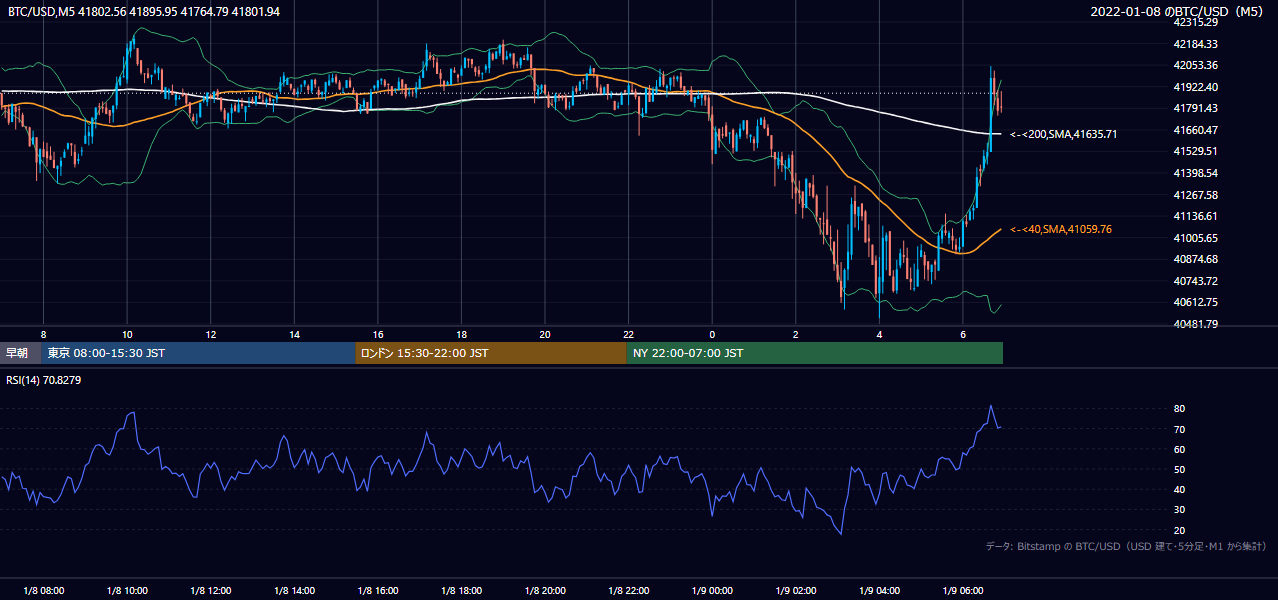Select the NY 22:00-07:00 JST session bar
The width and height of the screenshot is (1278, 600).
click(x=815, y=353)
